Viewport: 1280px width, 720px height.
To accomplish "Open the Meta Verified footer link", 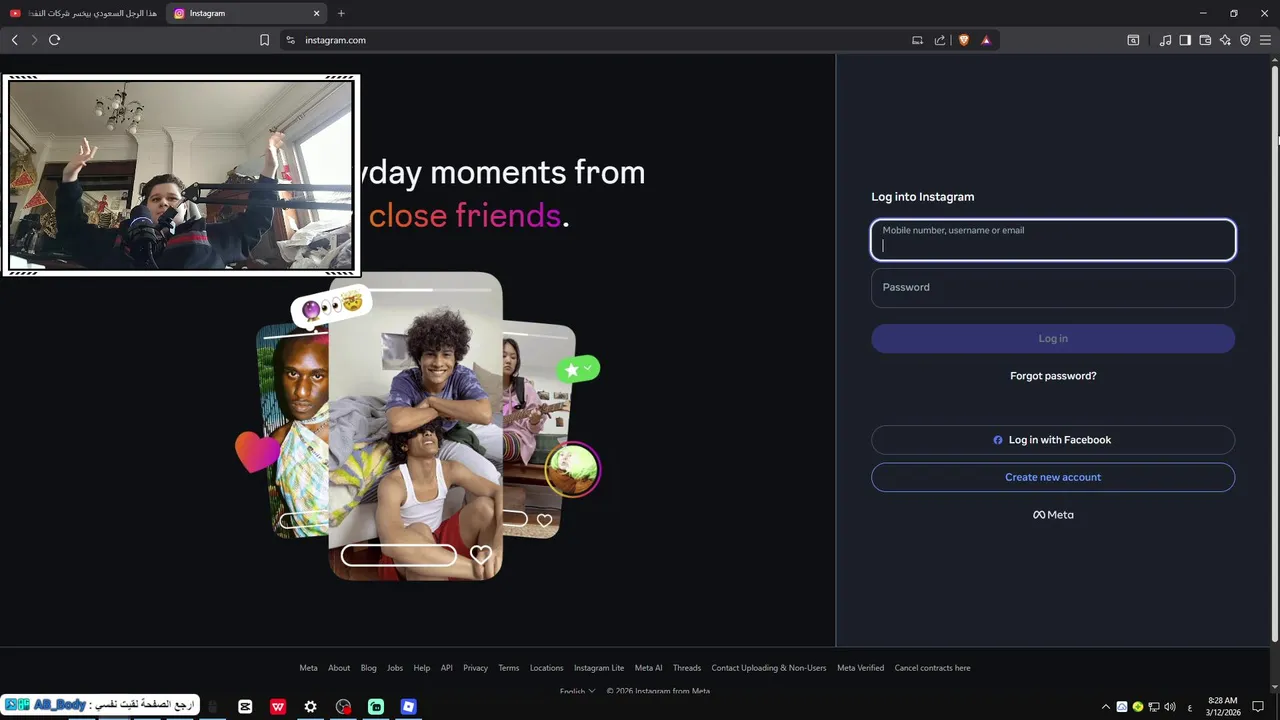I will coord(861,668).
